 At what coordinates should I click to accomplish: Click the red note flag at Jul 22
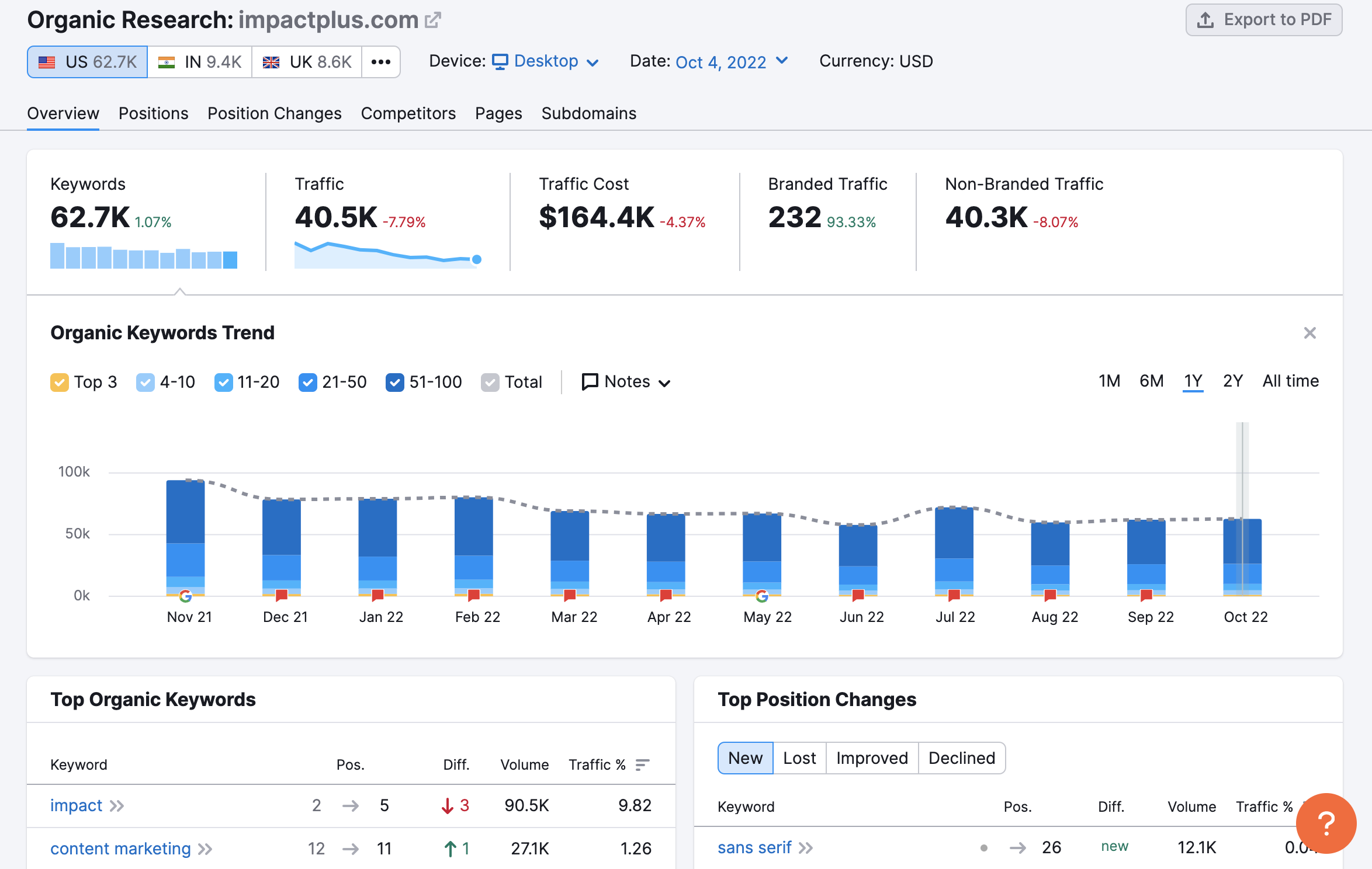(x=954, y=595)
